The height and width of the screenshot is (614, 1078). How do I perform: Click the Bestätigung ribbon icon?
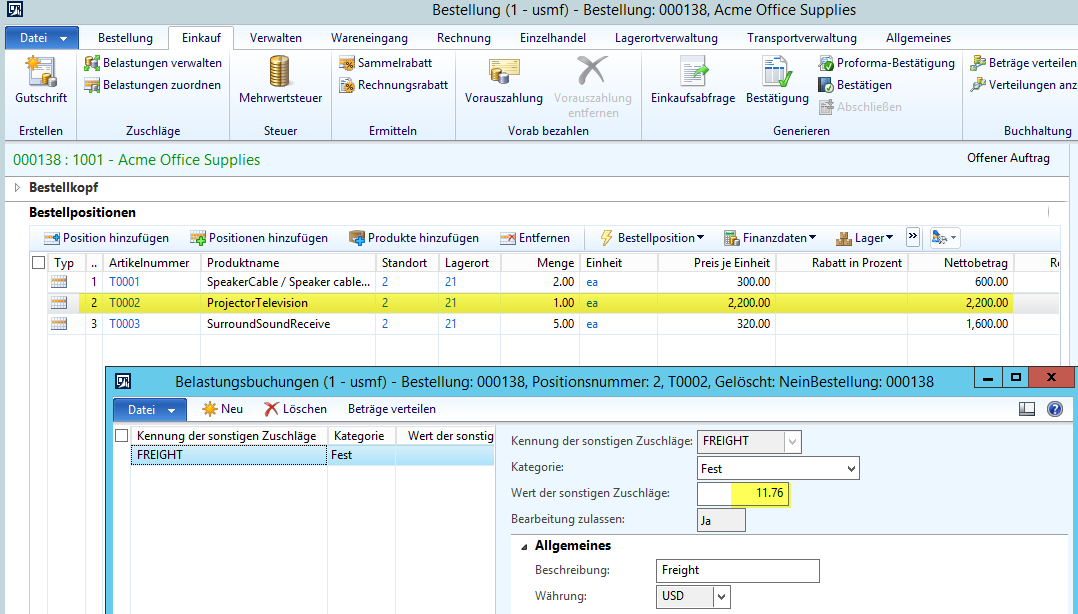point(777,80)
